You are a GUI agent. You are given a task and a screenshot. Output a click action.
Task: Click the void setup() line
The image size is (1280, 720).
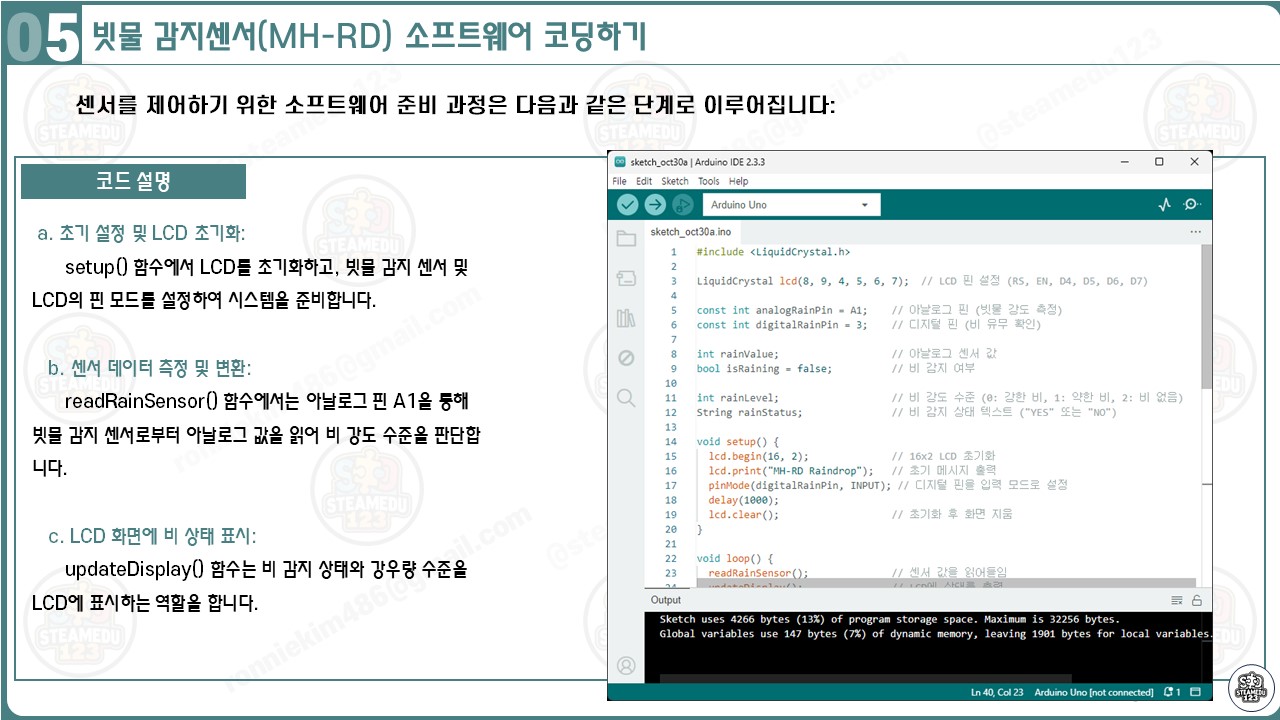[738, 441]
